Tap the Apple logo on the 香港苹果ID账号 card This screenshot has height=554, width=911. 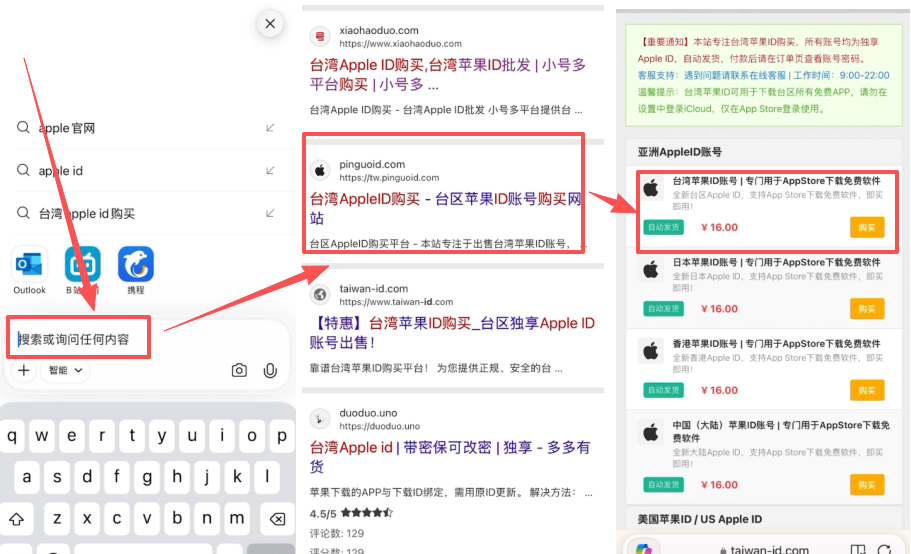[651, 351]
